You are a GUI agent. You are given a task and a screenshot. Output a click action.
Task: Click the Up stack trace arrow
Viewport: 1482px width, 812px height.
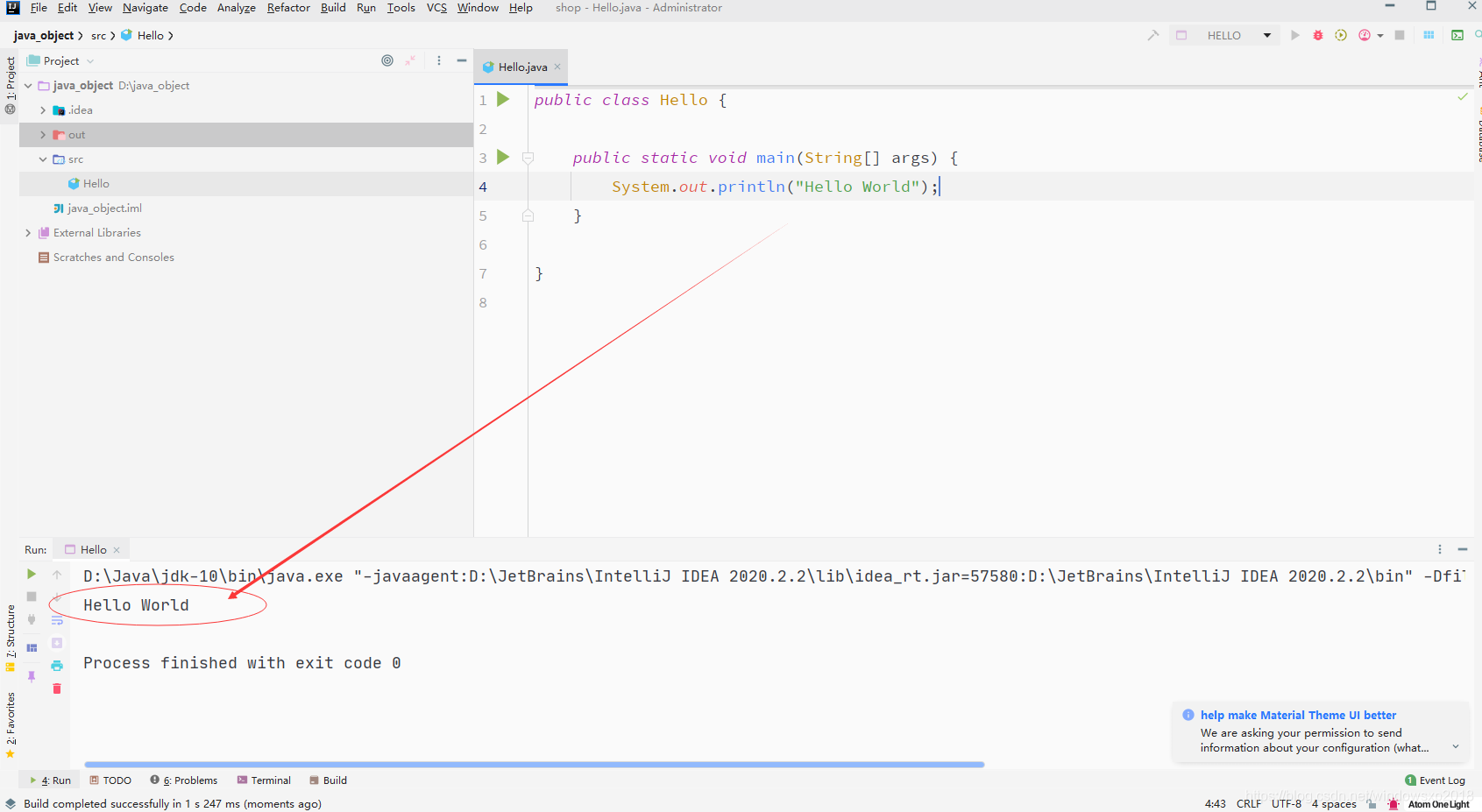tap(57, 575)
